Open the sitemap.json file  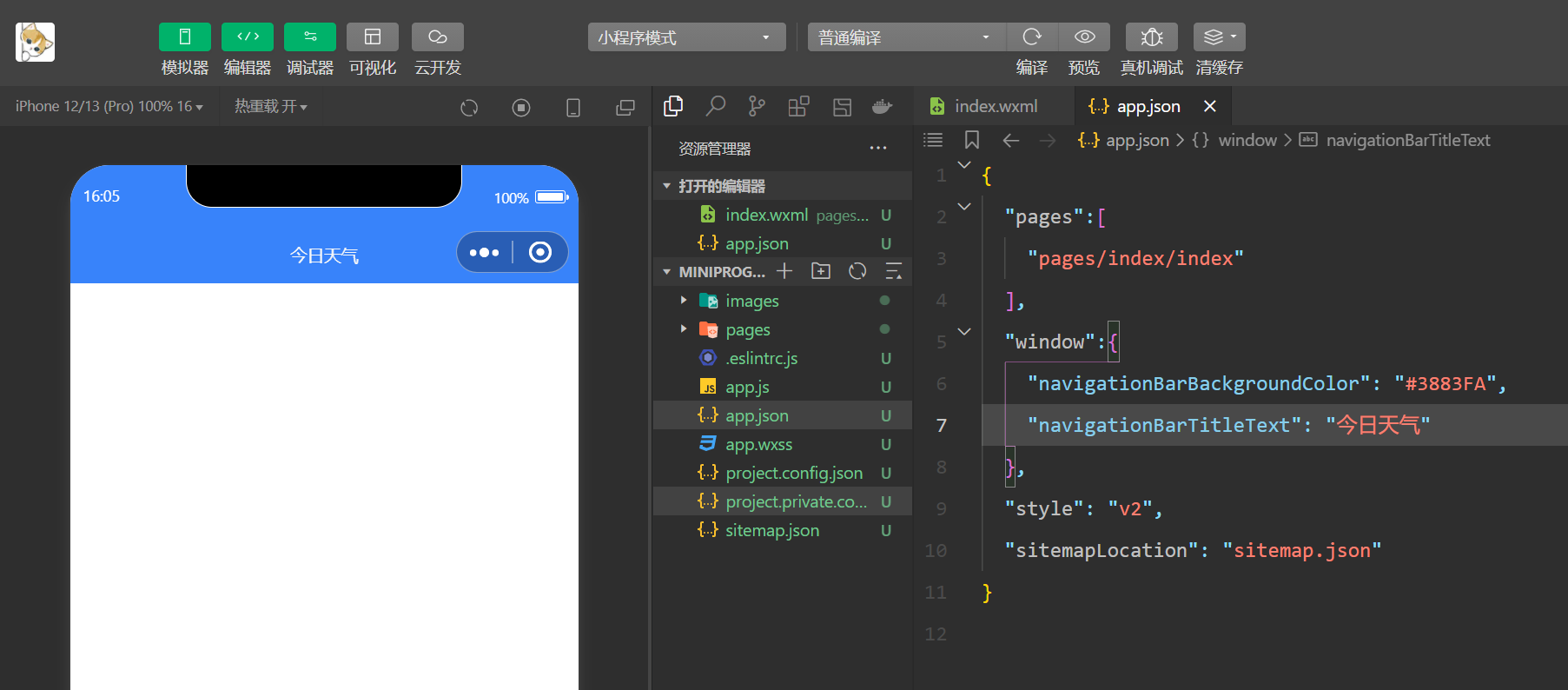[783, 530]
